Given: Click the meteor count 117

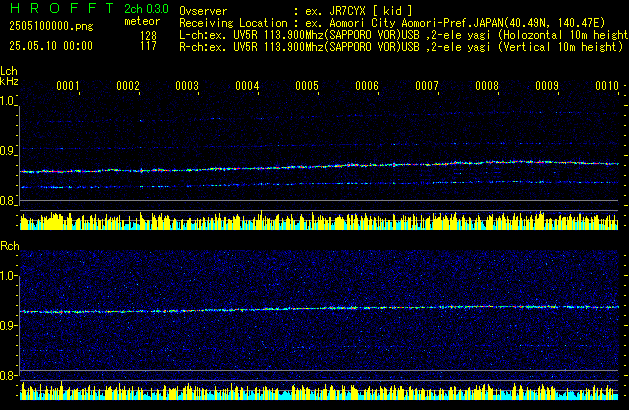Looking at the screenshot, I should 148,46.
